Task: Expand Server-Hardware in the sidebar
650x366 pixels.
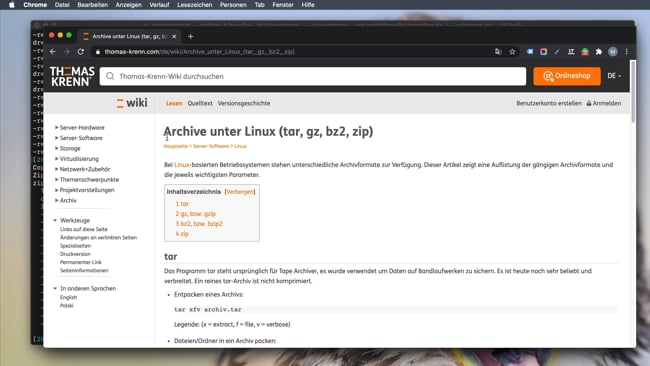Action: click(x=82, y=128)
